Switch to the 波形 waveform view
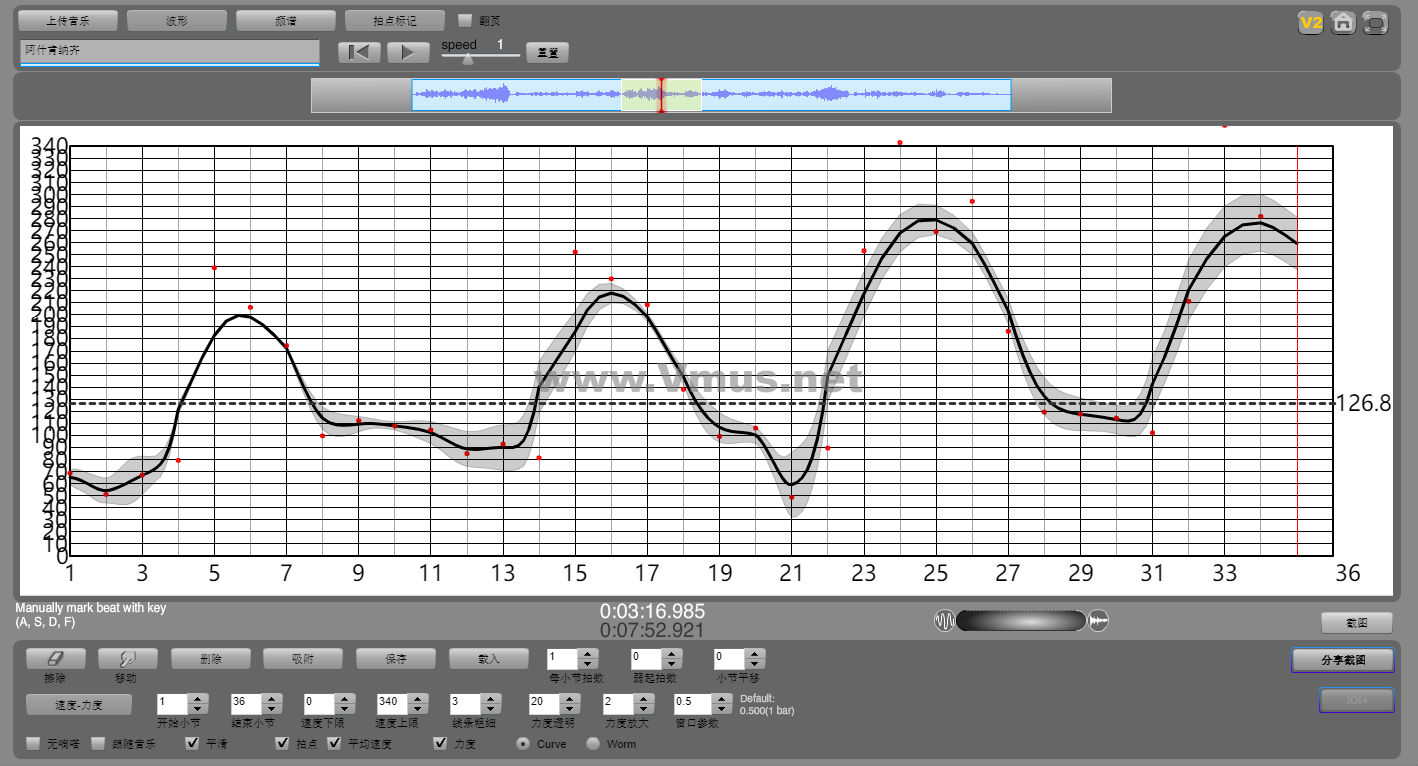Image resolution: width=1418 pixels, height=766 pixels. click(177, 20)
